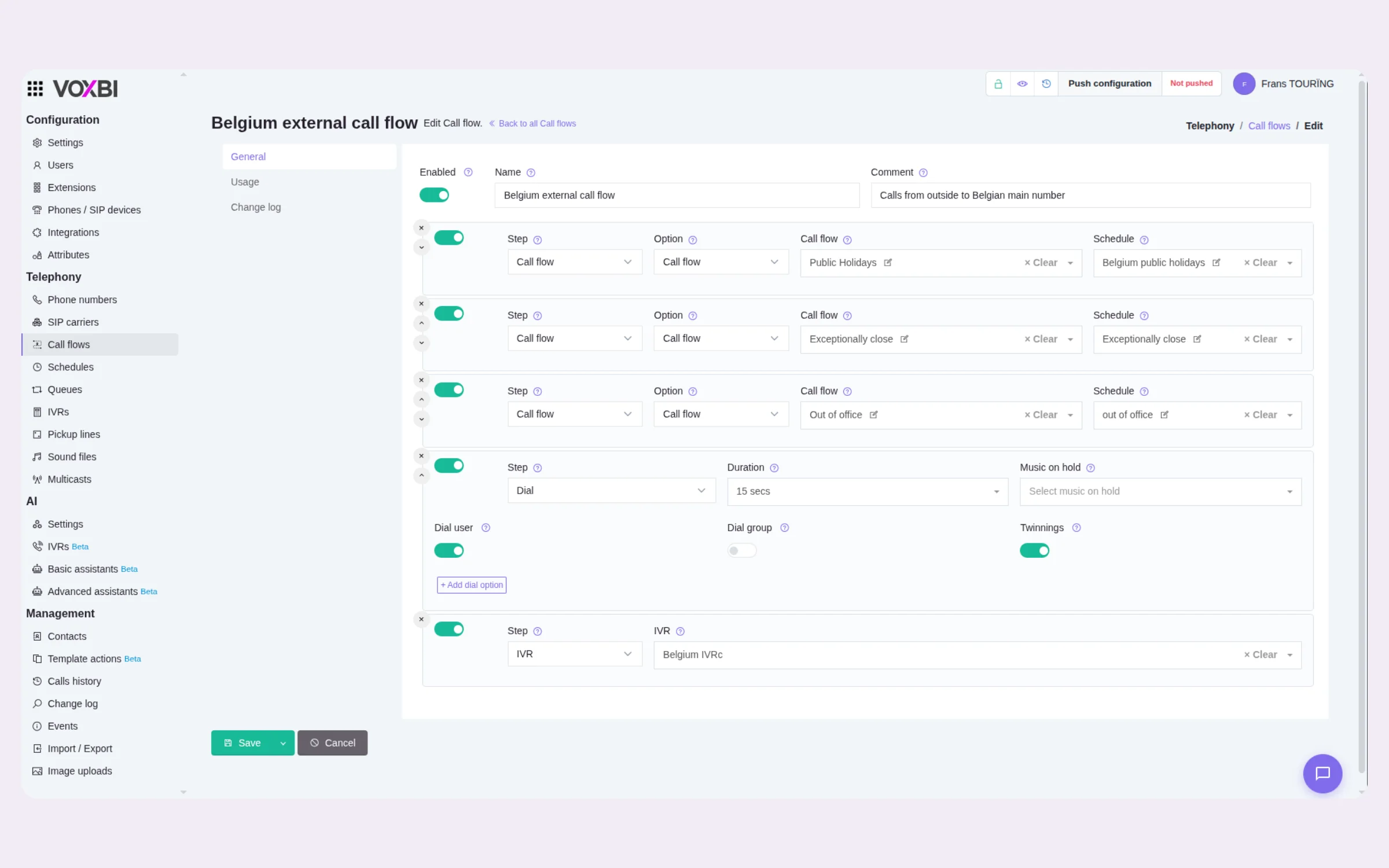Open the IVR step type dropdown
The width and height of the screenshot is (1389, 868).
[x=575, y=654]
